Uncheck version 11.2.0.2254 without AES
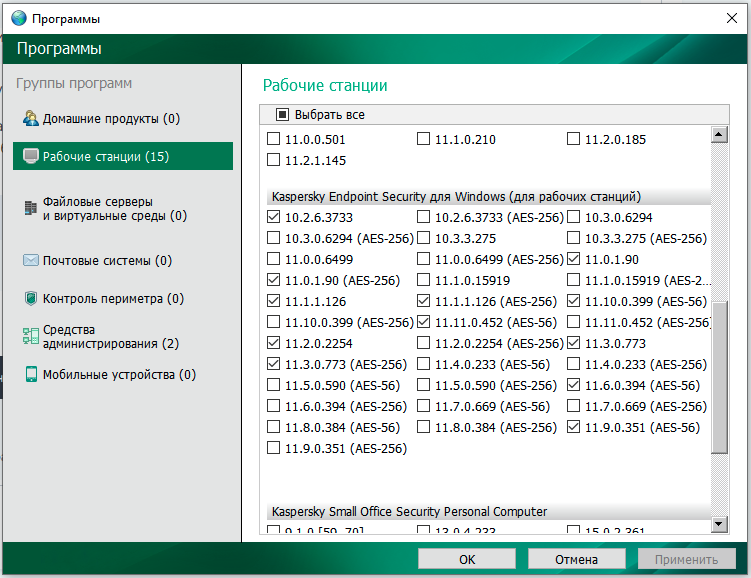This screenshot has width=751, height=578. [273, 343]
